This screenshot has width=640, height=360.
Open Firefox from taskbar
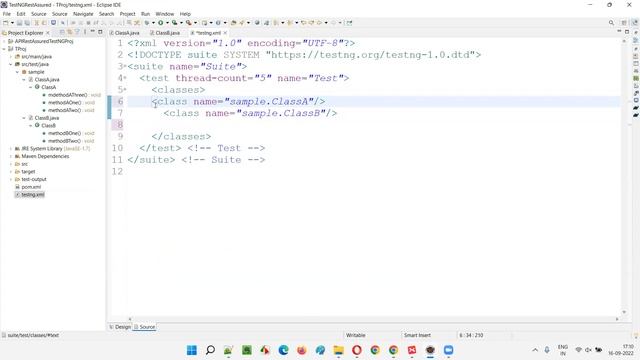[302, 350]
